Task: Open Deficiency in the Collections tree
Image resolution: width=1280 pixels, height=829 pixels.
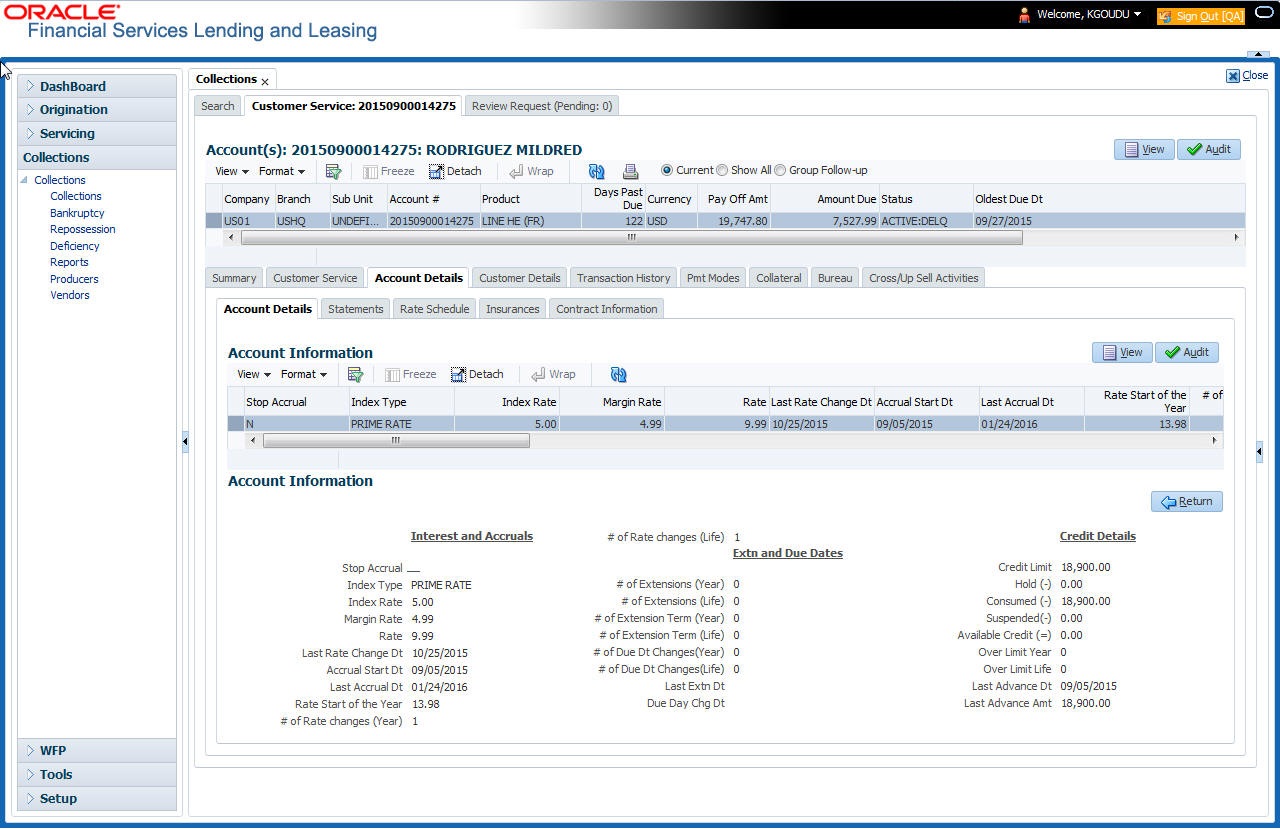Action: pos(75,246)
